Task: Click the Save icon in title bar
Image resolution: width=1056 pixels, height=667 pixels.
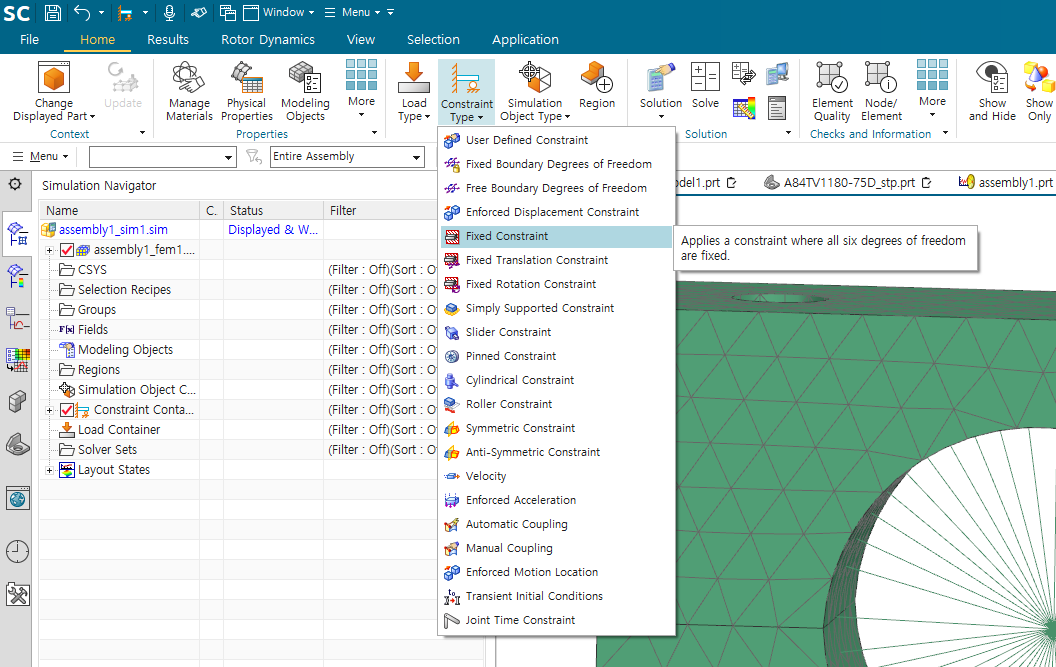Action: [x=53, y=12]
